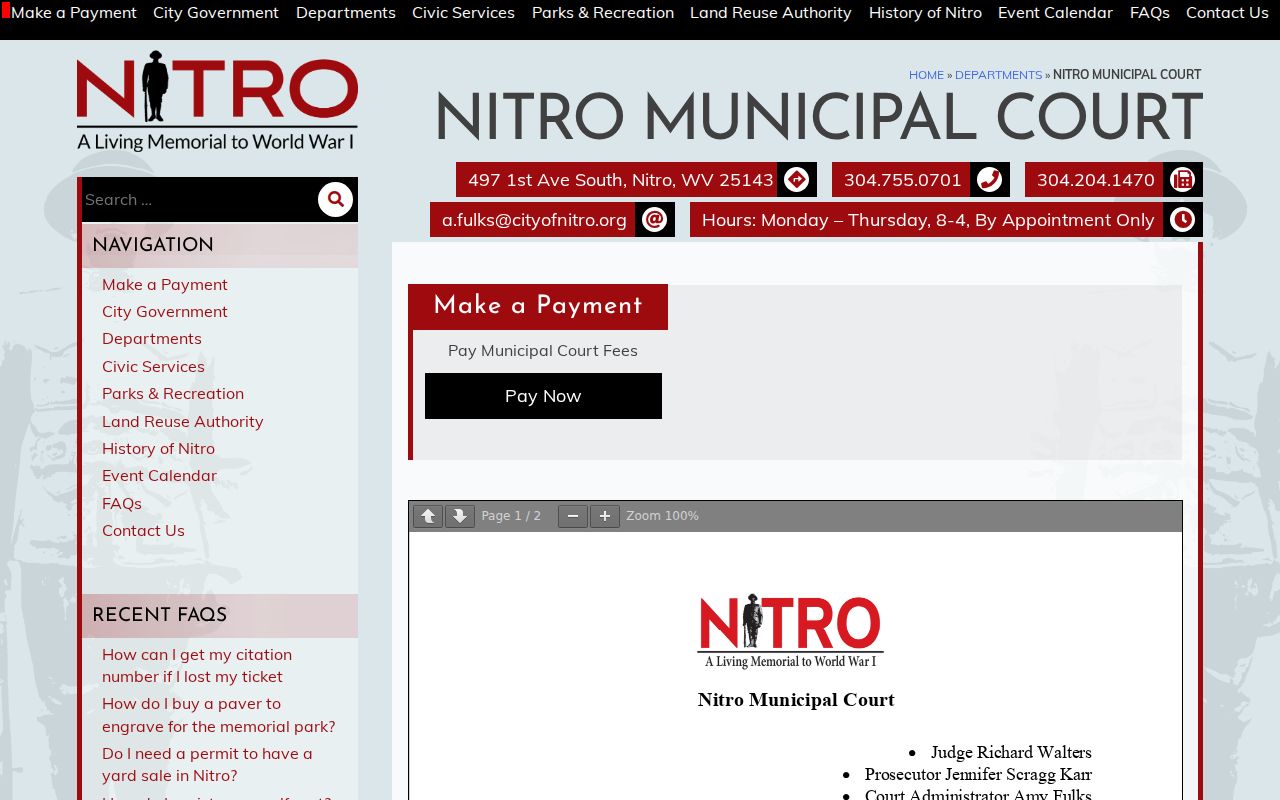Click the Zoom 100% label

pos(662,516)
